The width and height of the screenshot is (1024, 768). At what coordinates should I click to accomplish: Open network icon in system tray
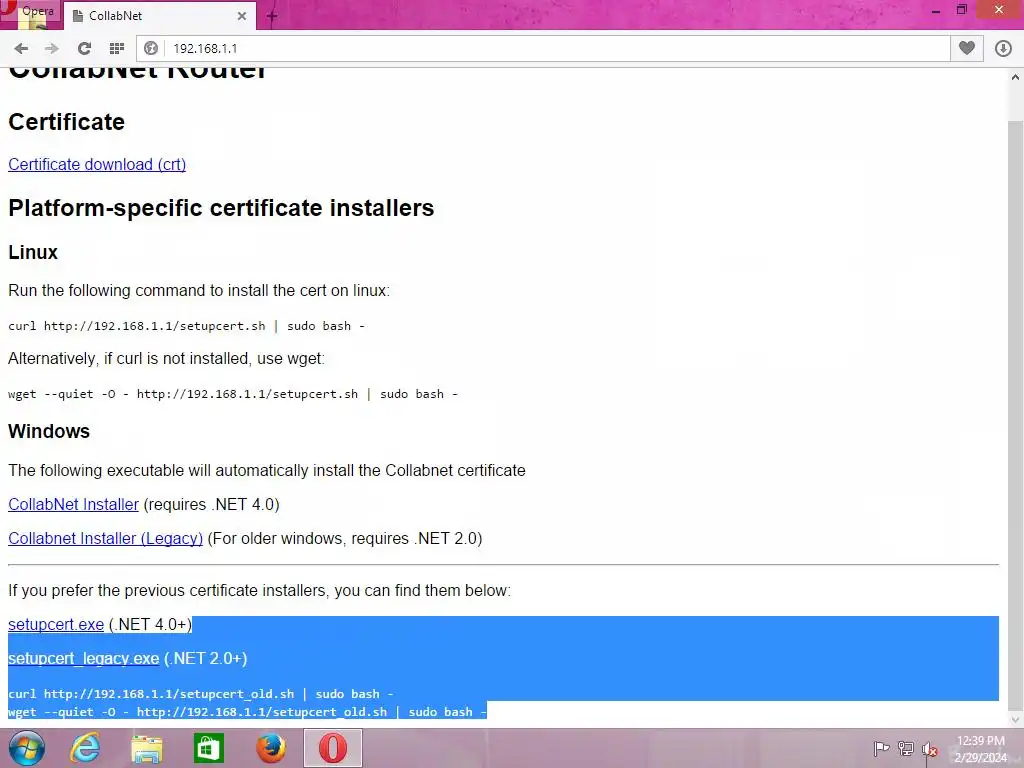(x=906, y=748)
